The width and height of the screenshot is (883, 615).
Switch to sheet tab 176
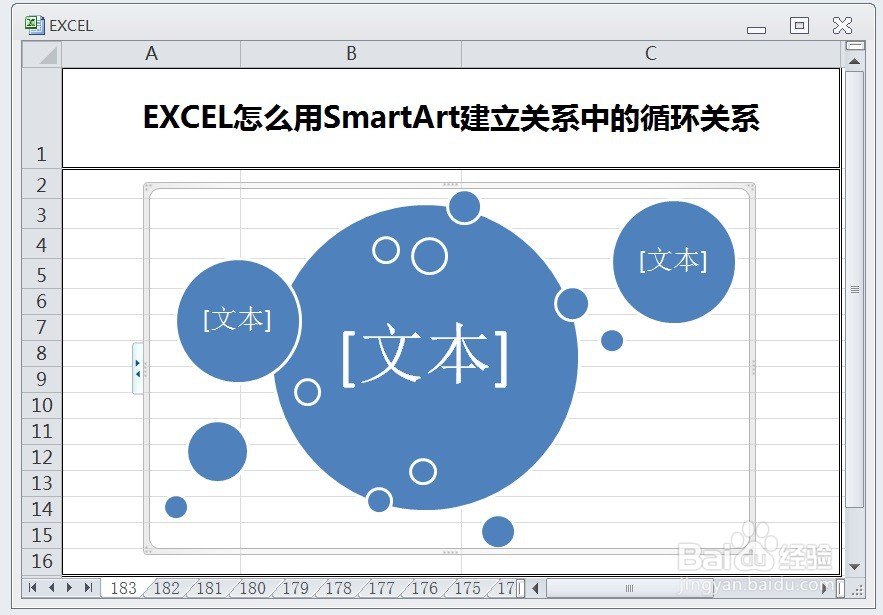click(x=425, y=588)
